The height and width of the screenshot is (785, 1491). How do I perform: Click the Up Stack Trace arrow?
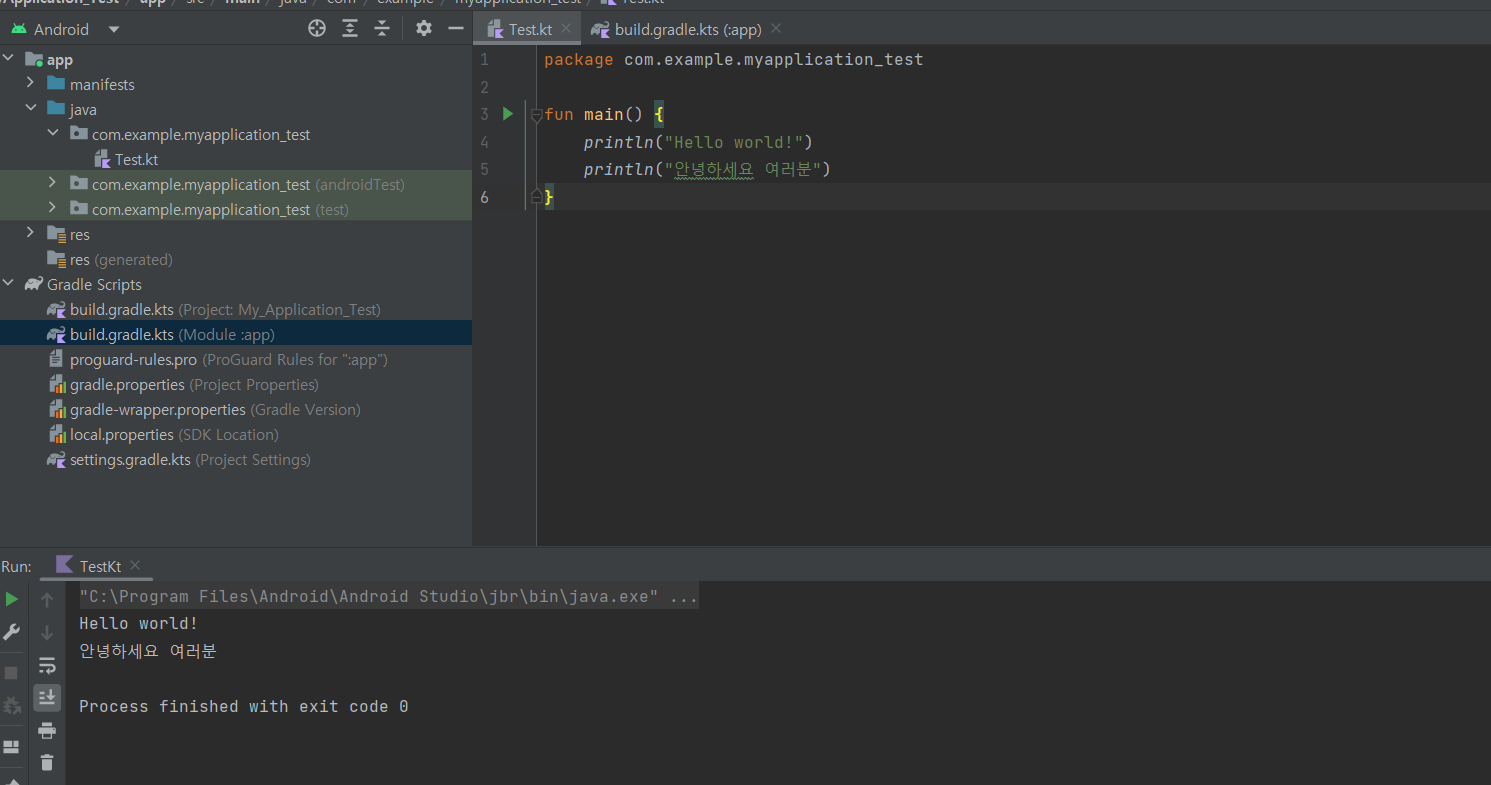[47, 600]
